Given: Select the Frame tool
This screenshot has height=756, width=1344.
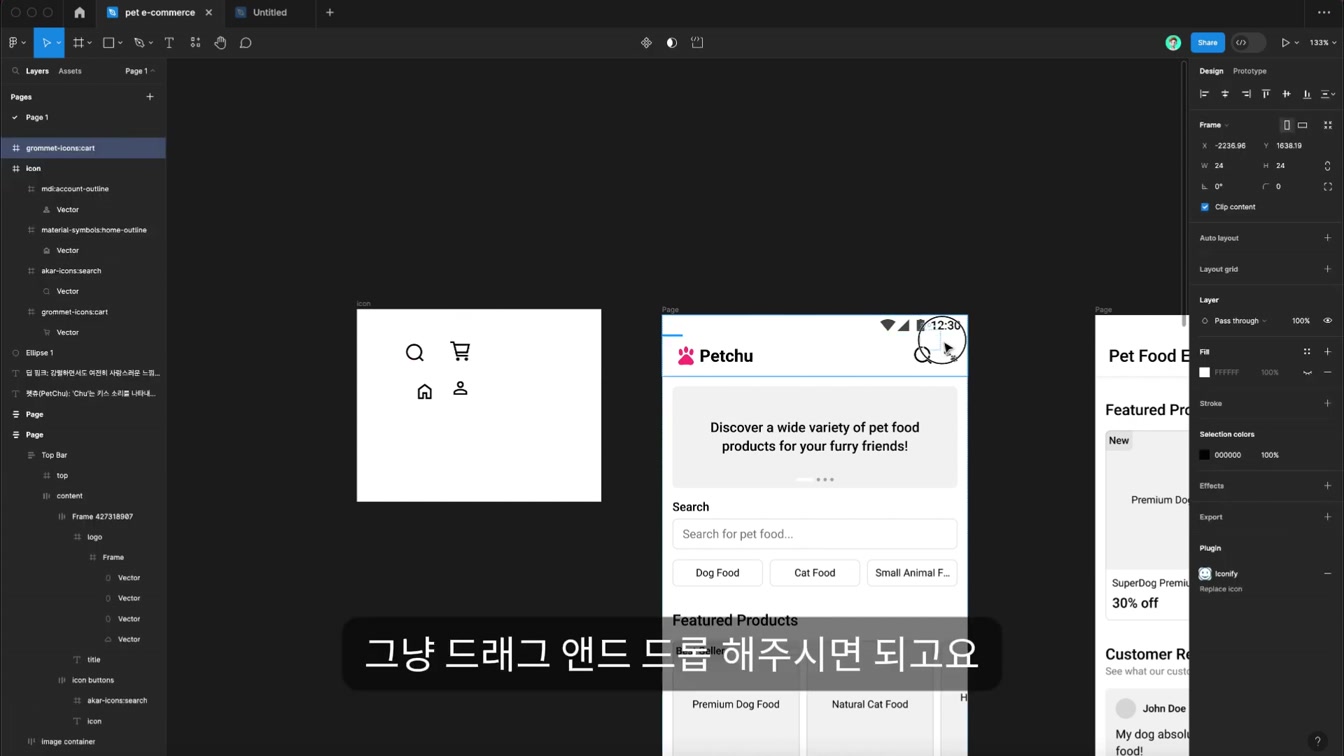Looking at the screenshot, I should click(78, 43).
